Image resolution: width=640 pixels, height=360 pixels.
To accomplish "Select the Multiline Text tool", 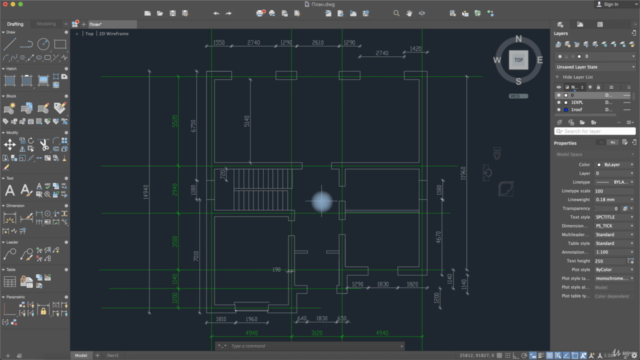I will click(x=10, y=190).
